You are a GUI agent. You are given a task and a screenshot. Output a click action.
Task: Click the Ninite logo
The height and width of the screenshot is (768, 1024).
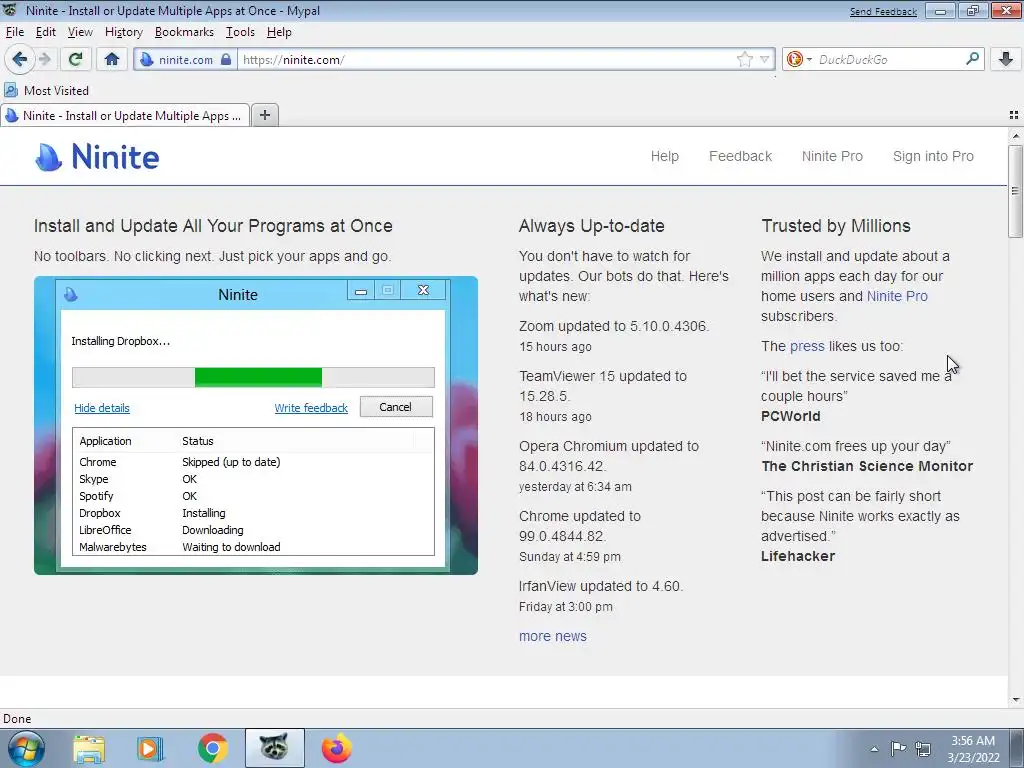(x=97, y=157)
